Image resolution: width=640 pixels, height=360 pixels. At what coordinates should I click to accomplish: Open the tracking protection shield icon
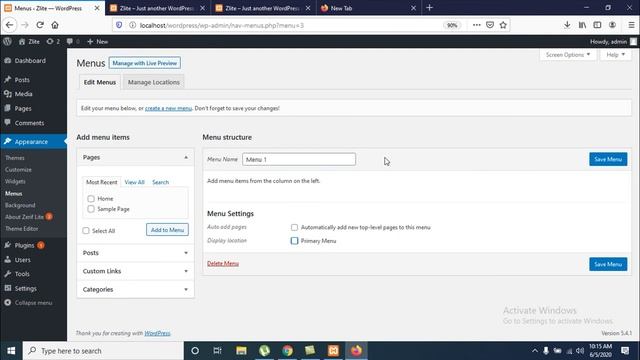119,25
